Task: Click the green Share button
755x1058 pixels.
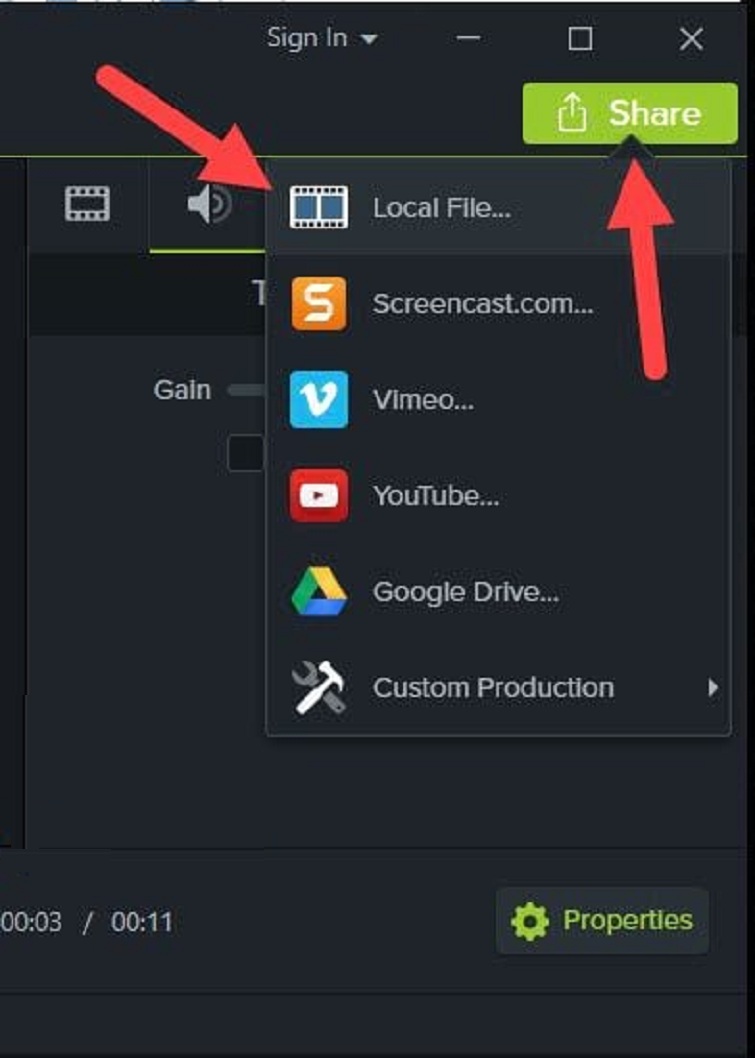Action: (x=630, y=113)
